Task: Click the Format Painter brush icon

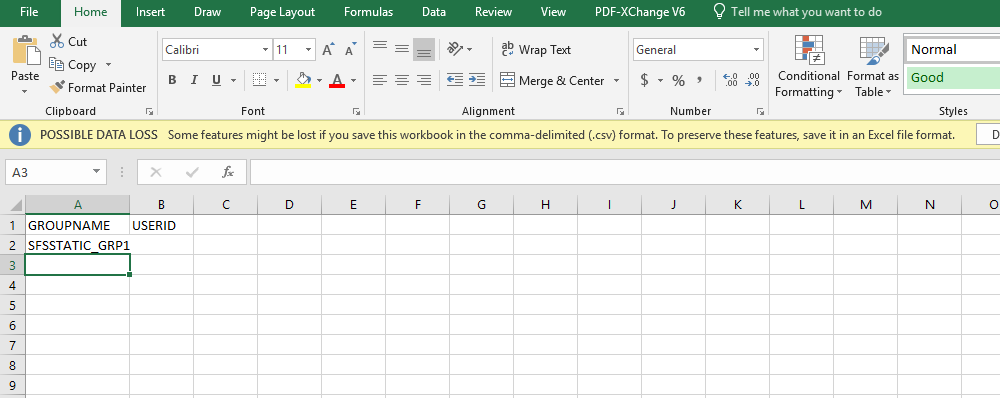Action: pyautogui.click(x=57, y=87)
